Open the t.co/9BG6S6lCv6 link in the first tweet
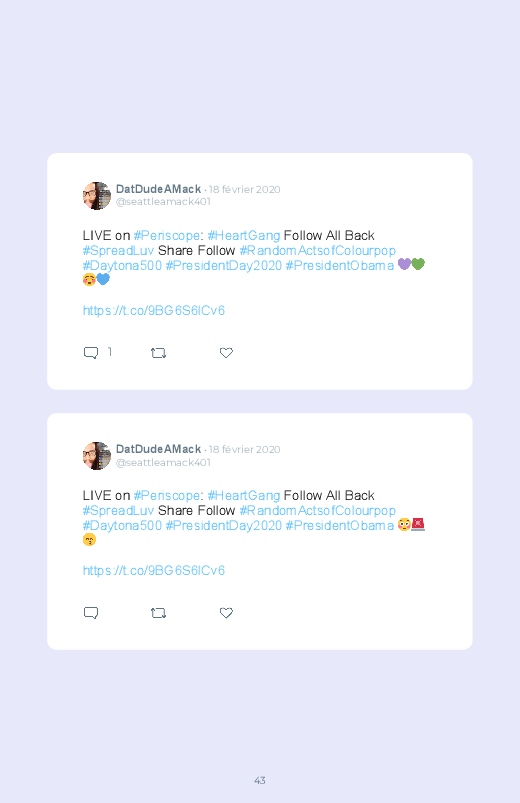Image resolution: width=520 pixels, height=803 pixels. click(x=154, y=310)
